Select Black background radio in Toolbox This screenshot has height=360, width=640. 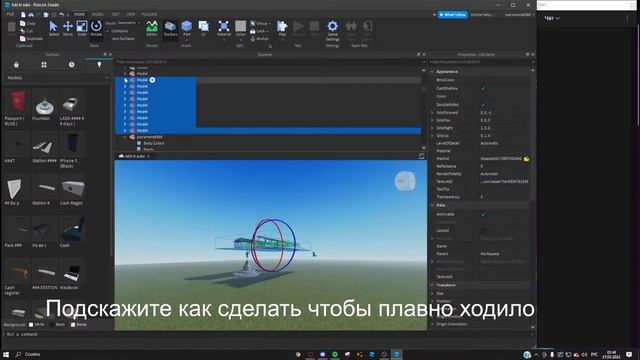[52, 325]
